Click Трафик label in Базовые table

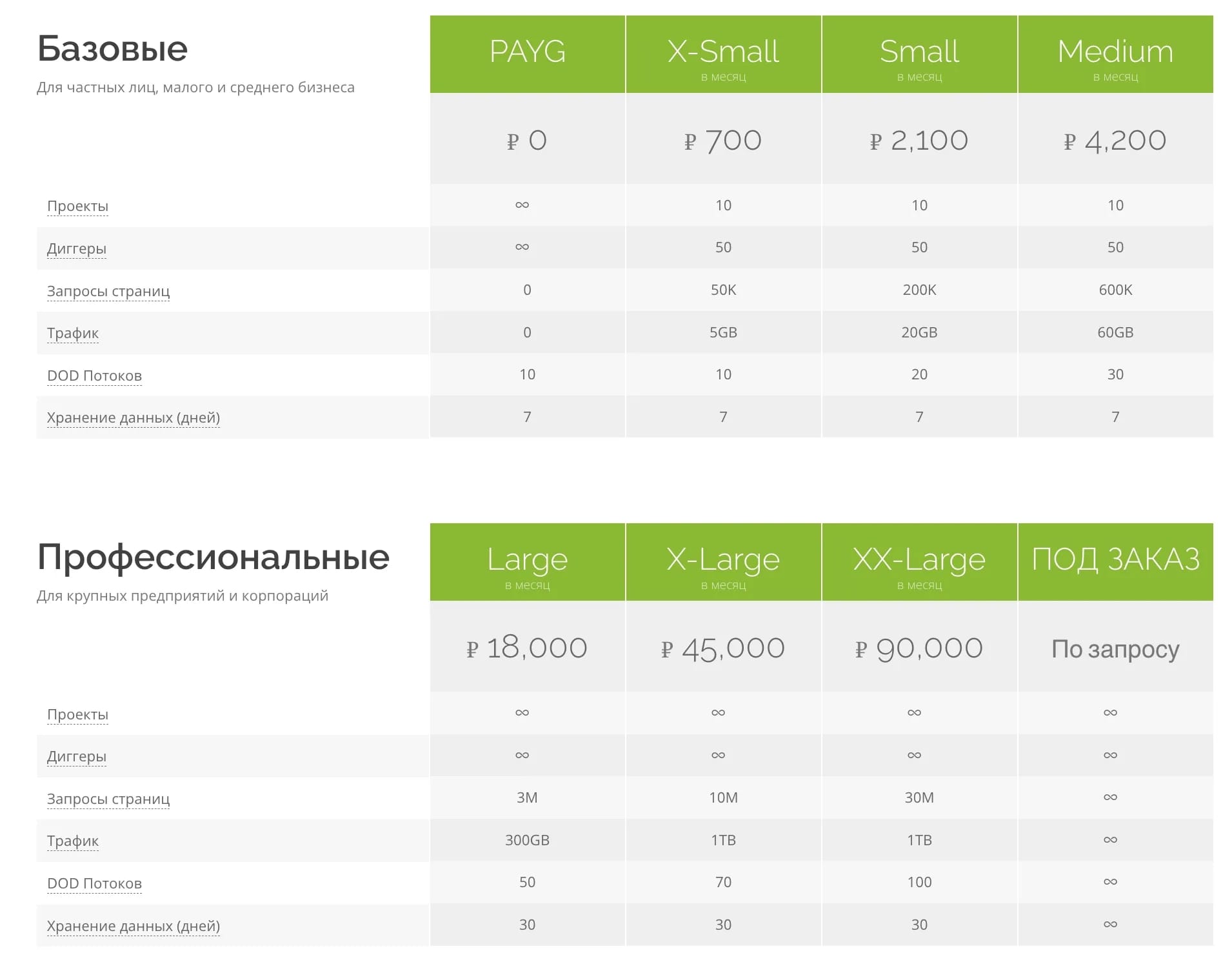[x=73, y=333]
